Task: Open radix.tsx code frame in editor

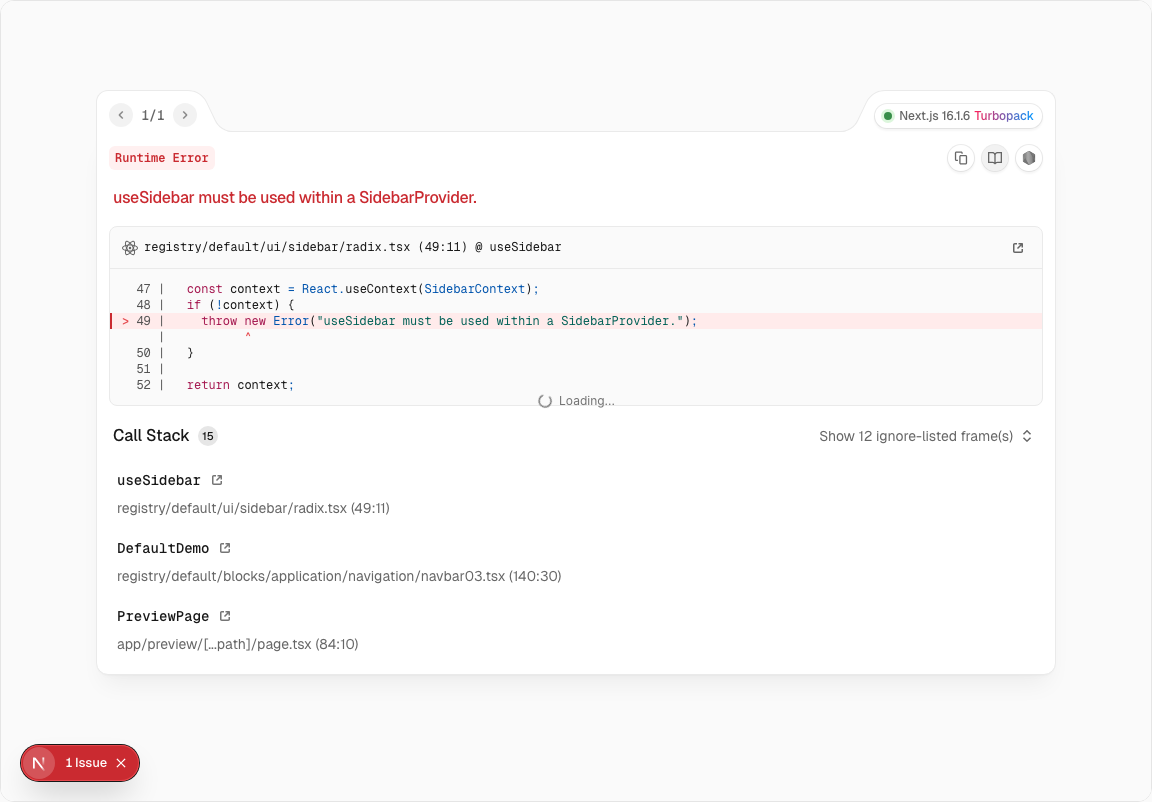Action: tap(1018, 248)
